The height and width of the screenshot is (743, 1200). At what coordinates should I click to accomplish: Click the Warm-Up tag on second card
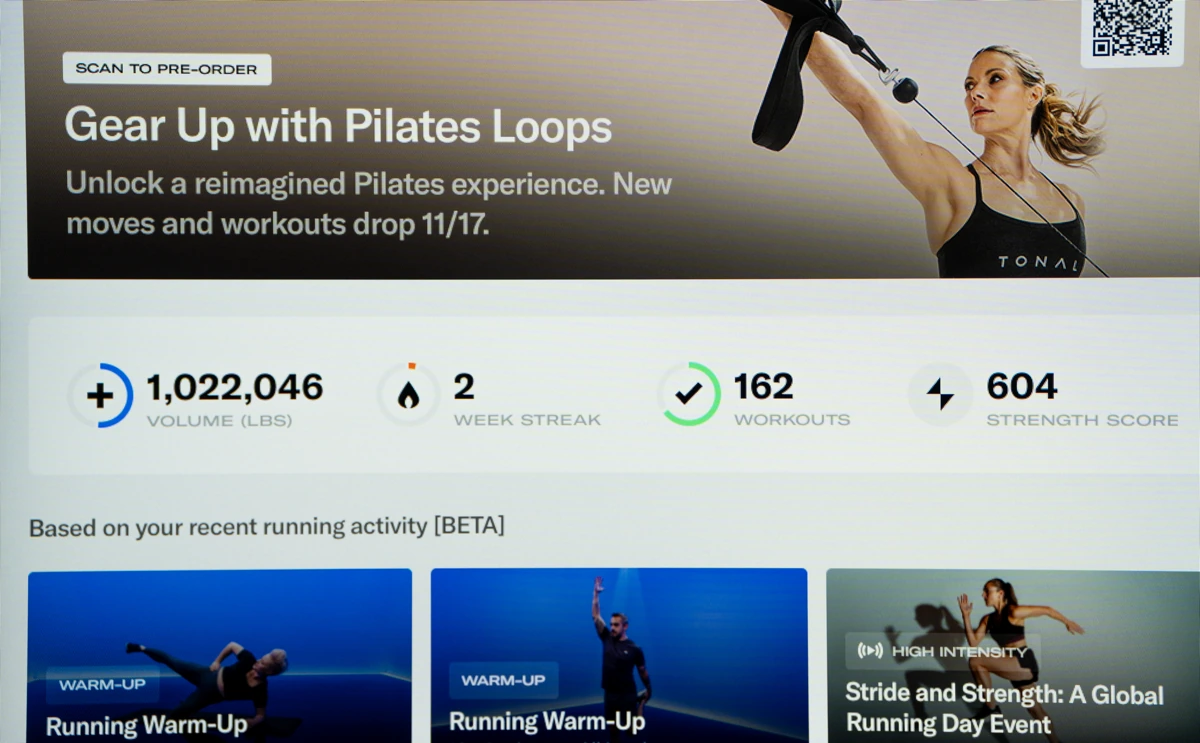pos(503,680)
